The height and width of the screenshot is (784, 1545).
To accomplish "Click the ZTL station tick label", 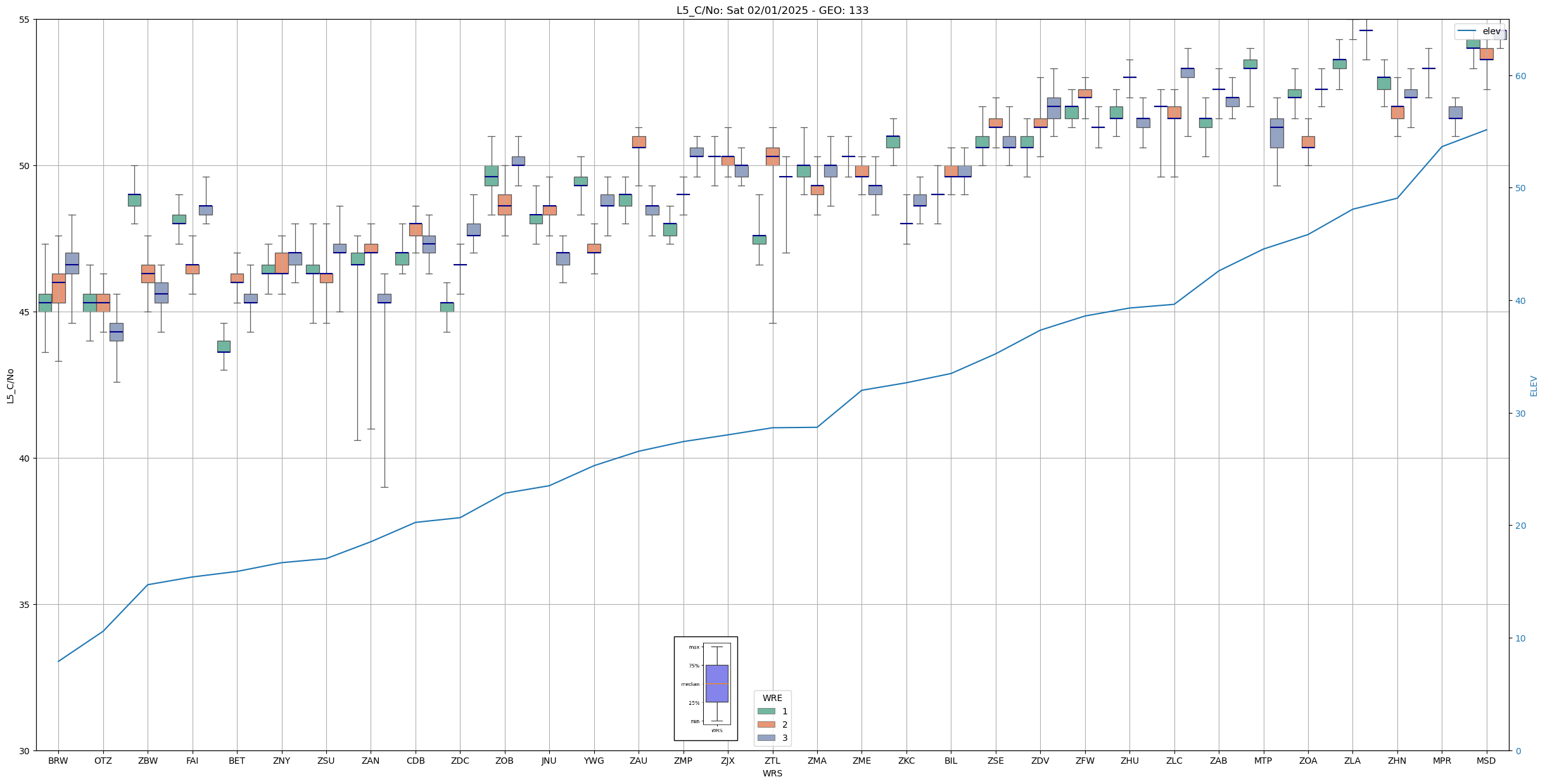I will [x=772, y=761].
